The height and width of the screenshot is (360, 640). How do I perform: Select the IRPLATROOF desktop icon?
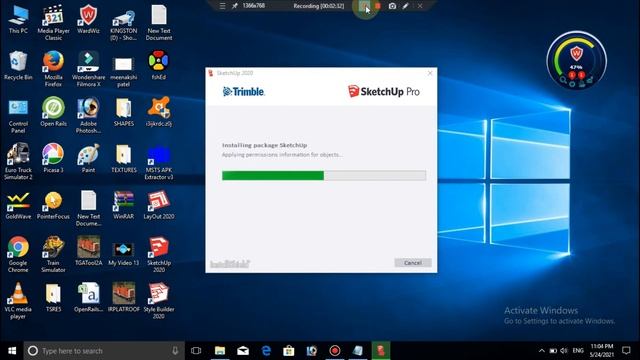[x=124, y=298]
